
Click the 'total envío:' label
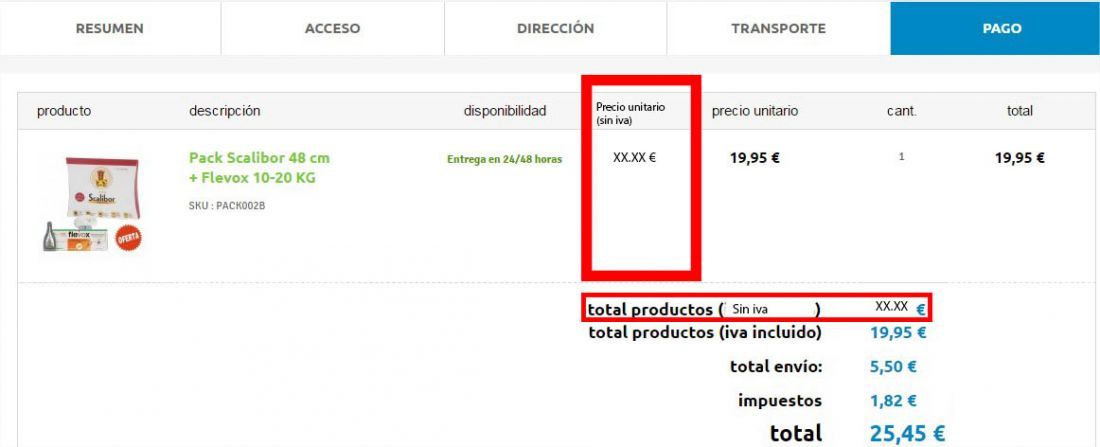(776, 366)
